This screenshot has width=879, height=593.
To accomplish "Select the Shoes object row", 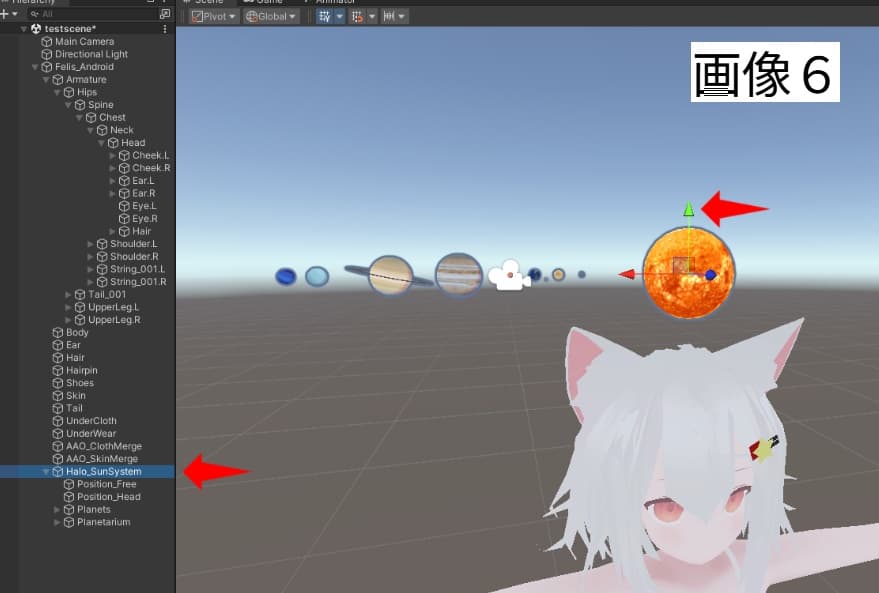I will (x=88, y=383).
